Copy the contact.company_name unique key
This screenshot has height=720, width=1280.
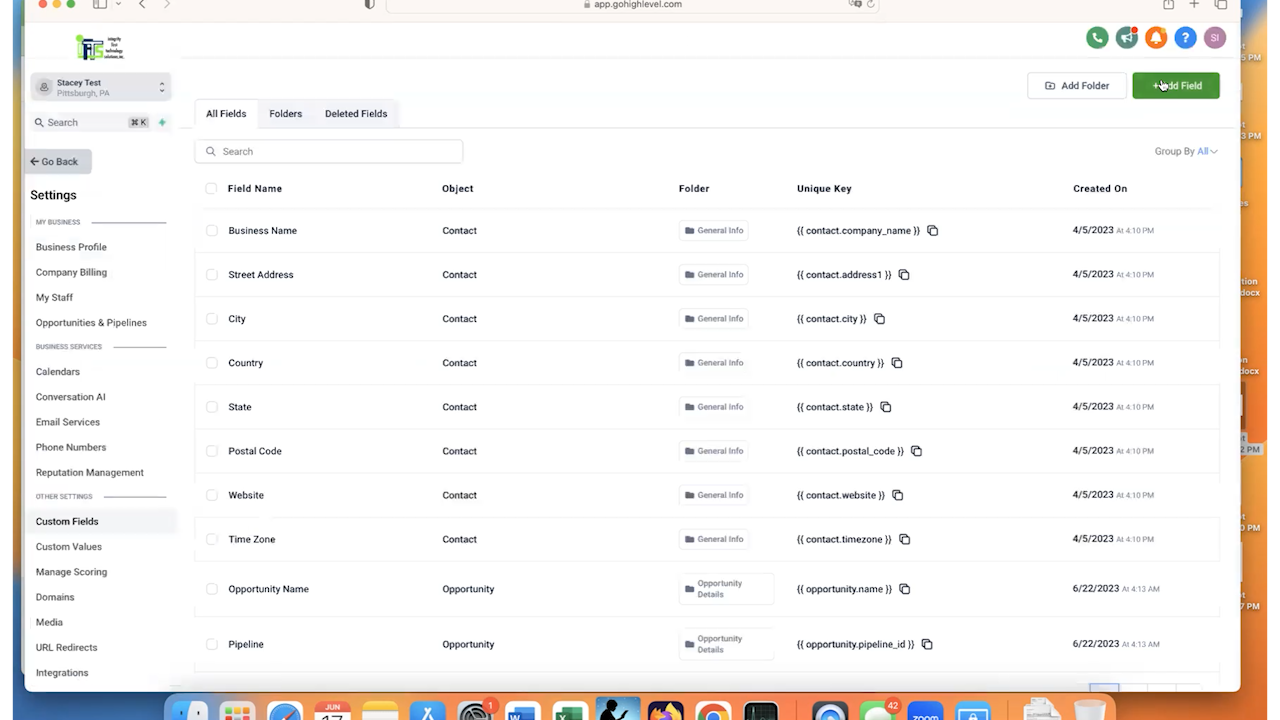(932, 230)
